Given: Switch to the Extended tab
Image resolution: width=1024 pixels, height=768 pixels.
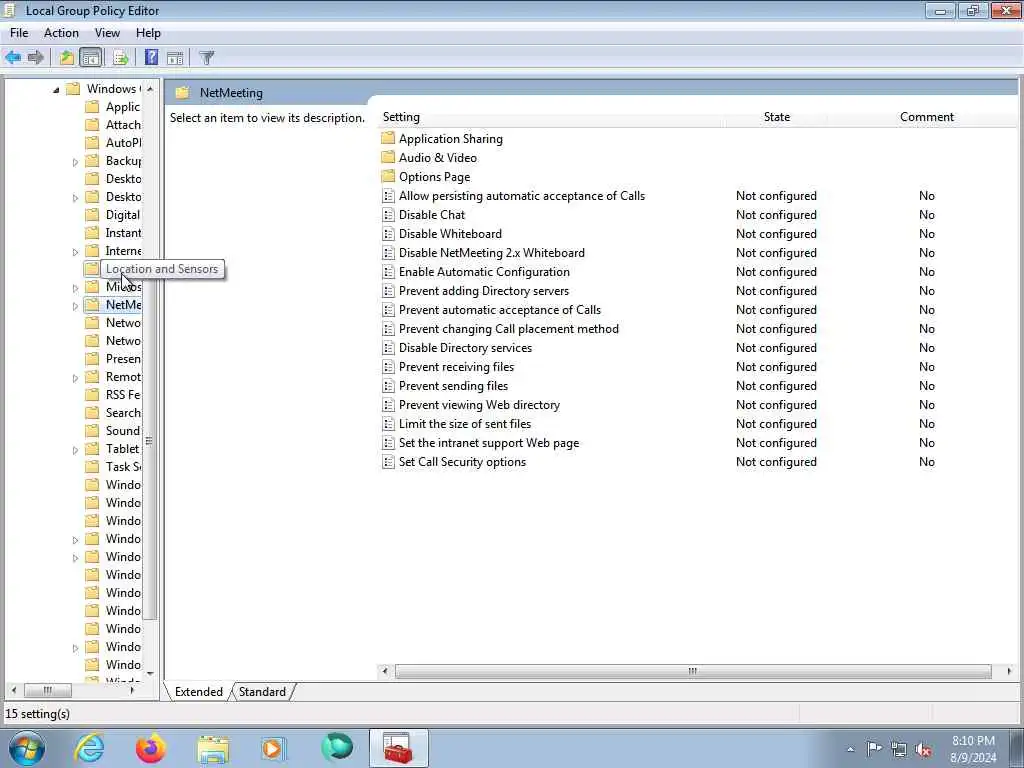Looking at the screenshot, I should pos(199,692).
